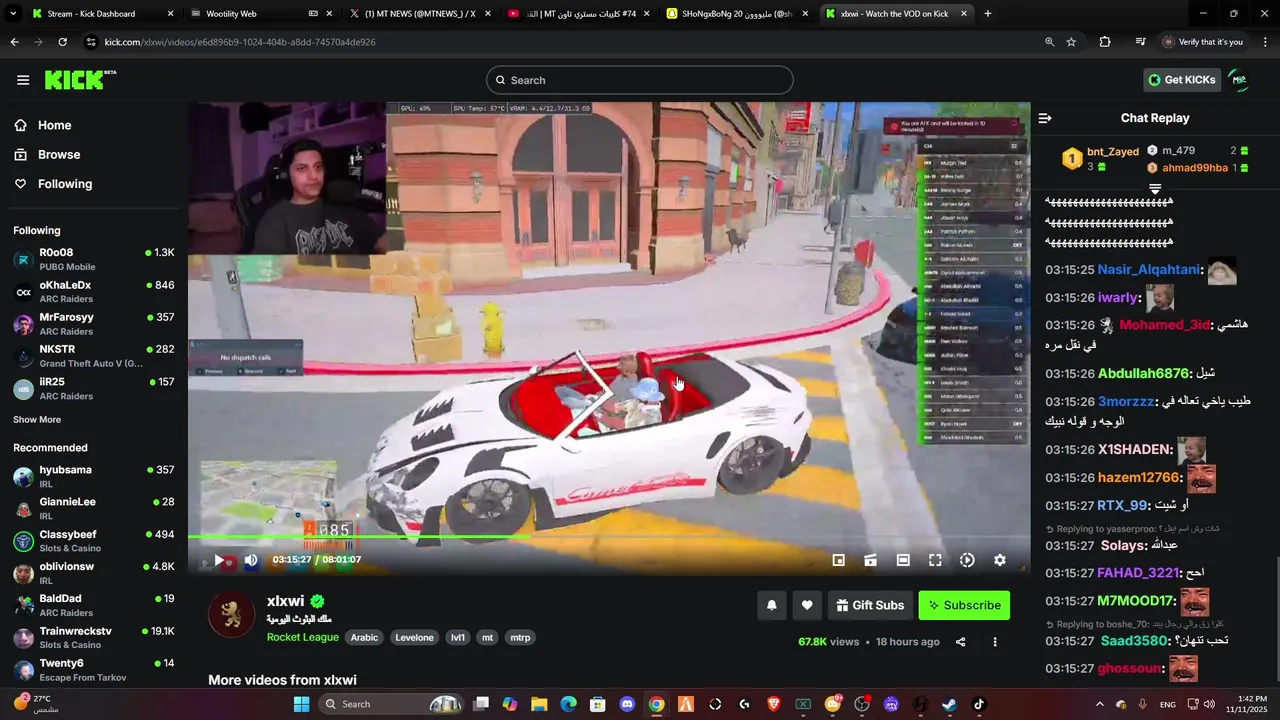Expand Show More following channels

pos(37,420)
